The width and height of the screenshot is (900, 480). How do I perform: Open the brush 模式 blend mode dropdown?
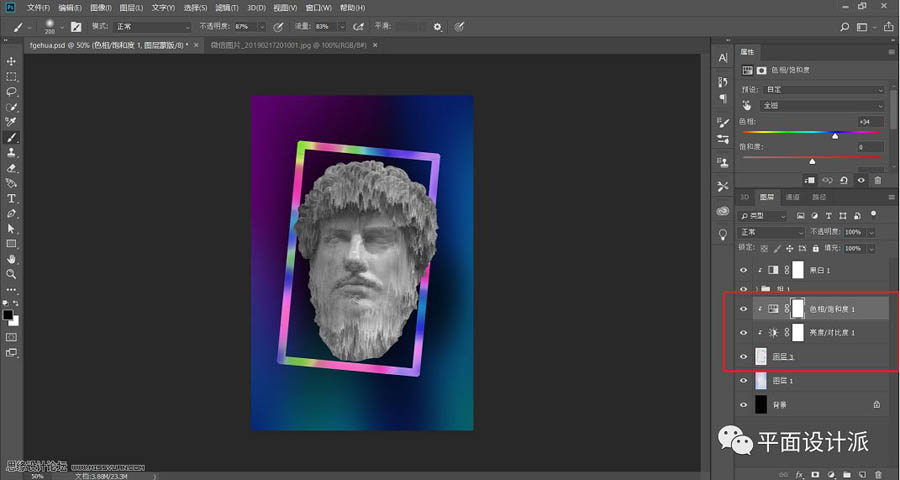153,27
